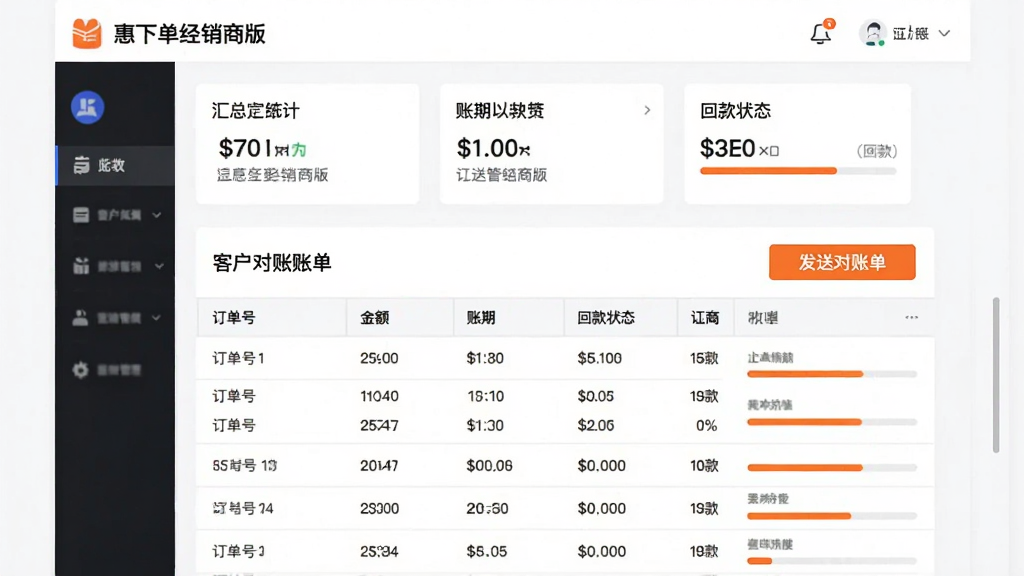Open the notification bell

click(821, 33)
